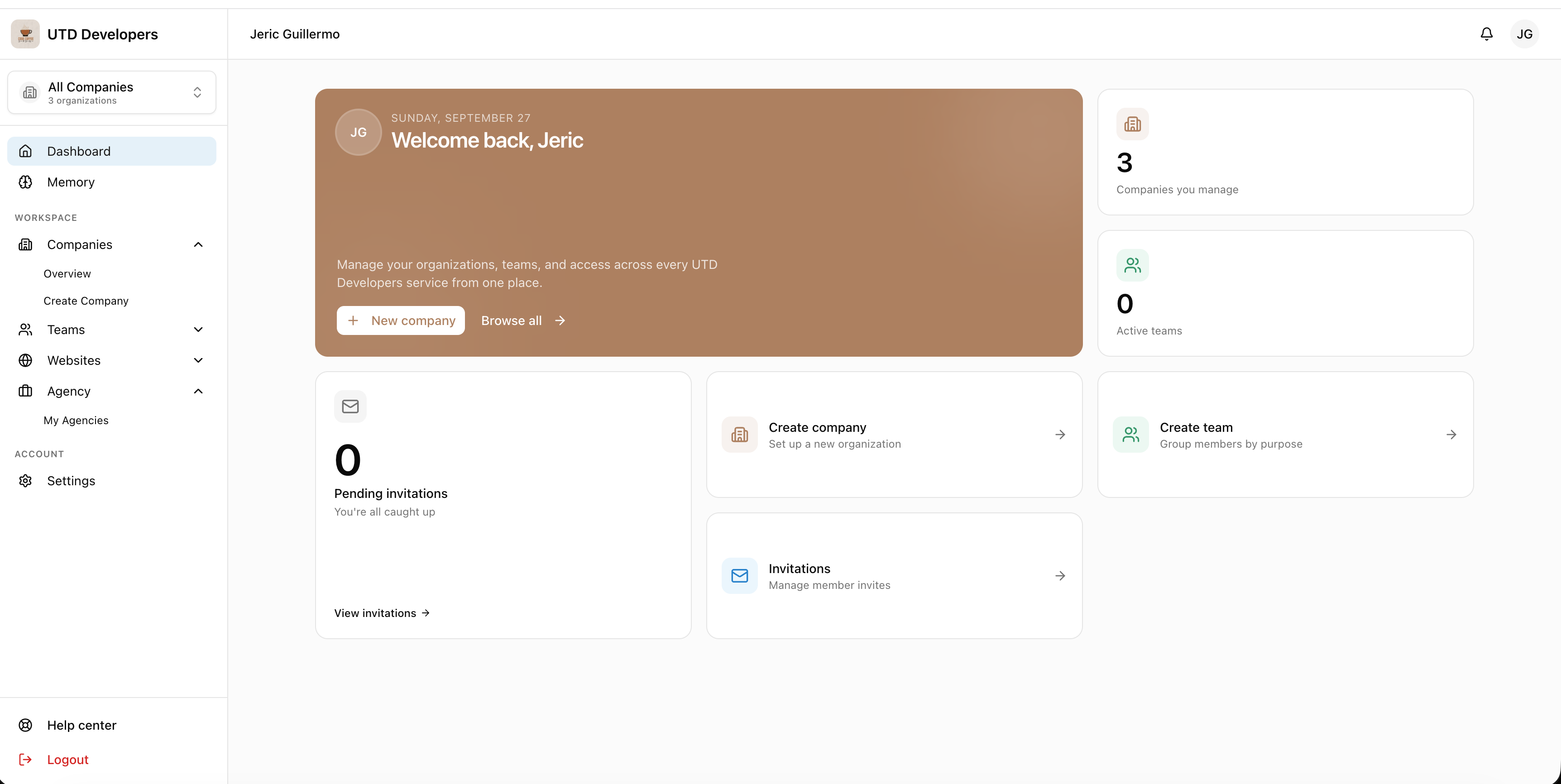The height and width of the screenshot is (784, 1561).
Task: Open Memory in sidebar
Action: [x=111, y=182]
